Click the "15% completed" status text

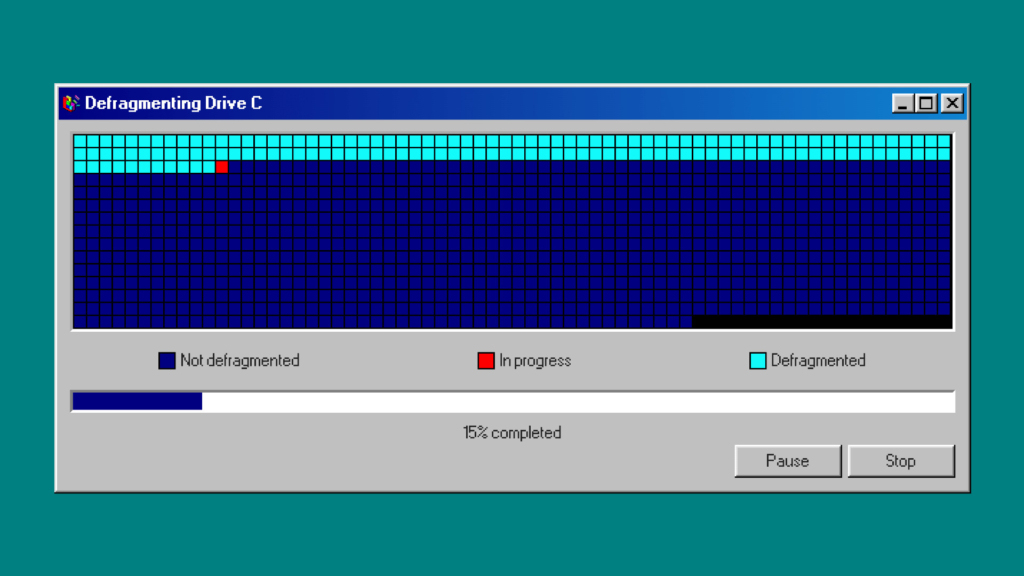512,433
